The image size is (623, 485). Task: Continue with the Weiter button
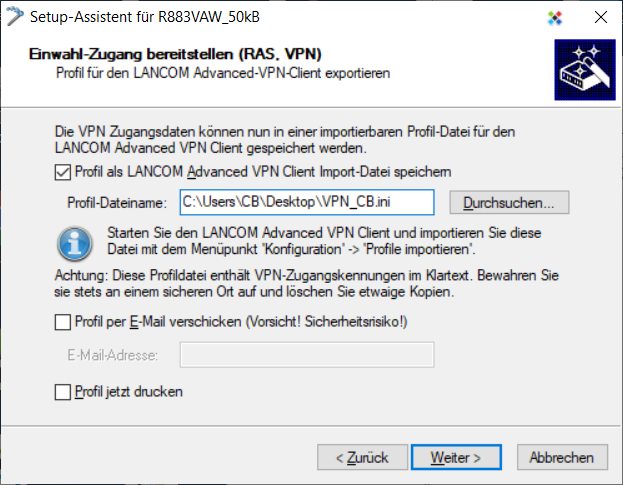point(456,457)
